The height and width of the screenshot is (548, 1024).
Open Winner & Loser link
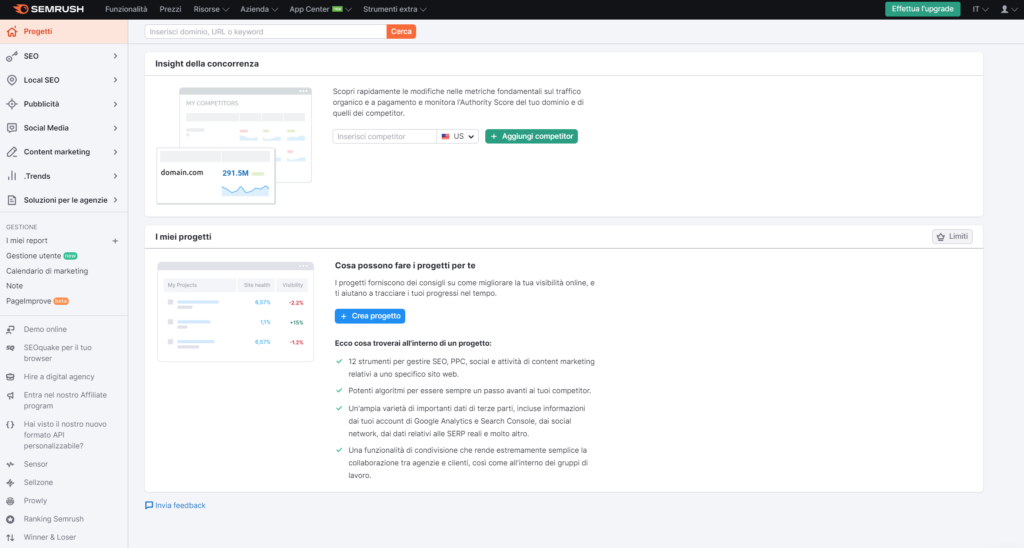[50, 538]
